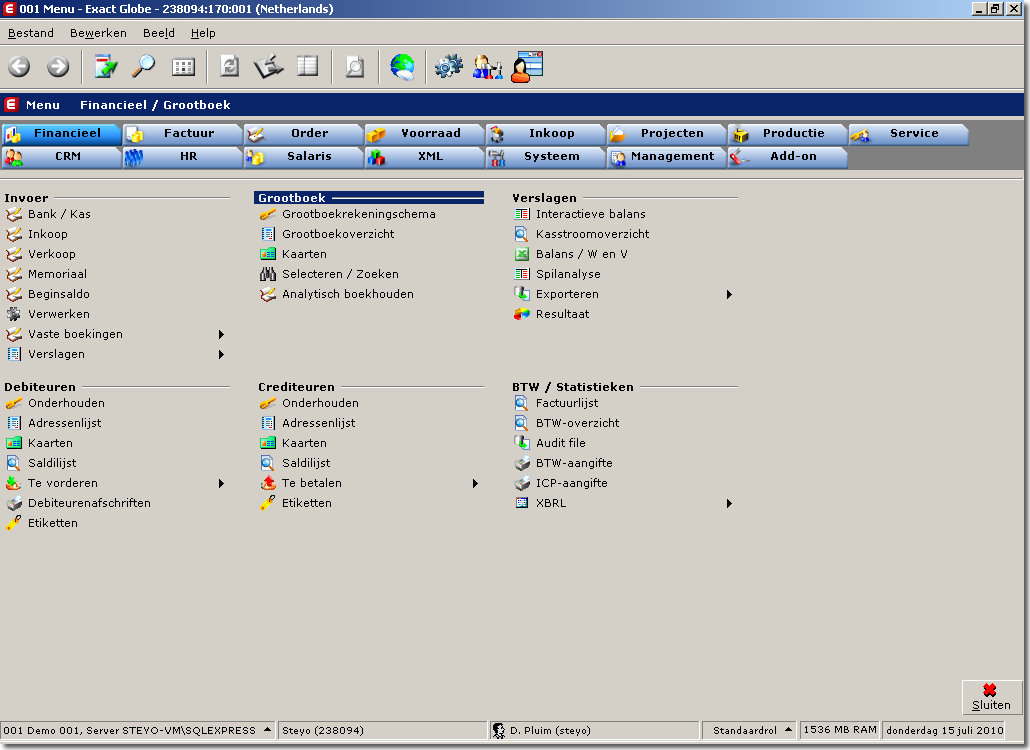Screen dimensions: 1030x750
Task: Expand the Exporteren submenu arrow
Action: [x=729, y=294]
